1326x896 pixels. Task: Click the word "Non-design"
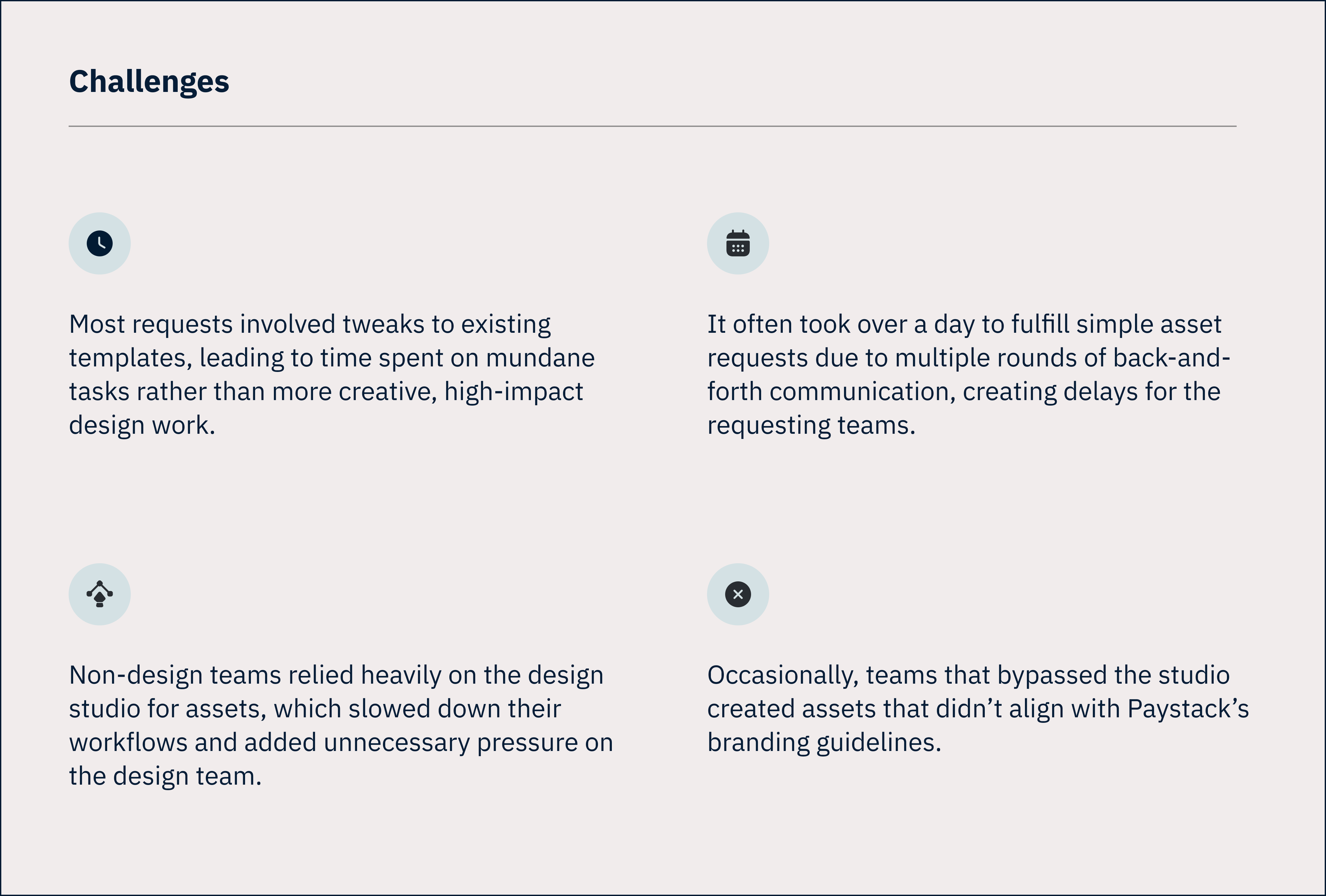pyautogui.click(x=136, y=675)
